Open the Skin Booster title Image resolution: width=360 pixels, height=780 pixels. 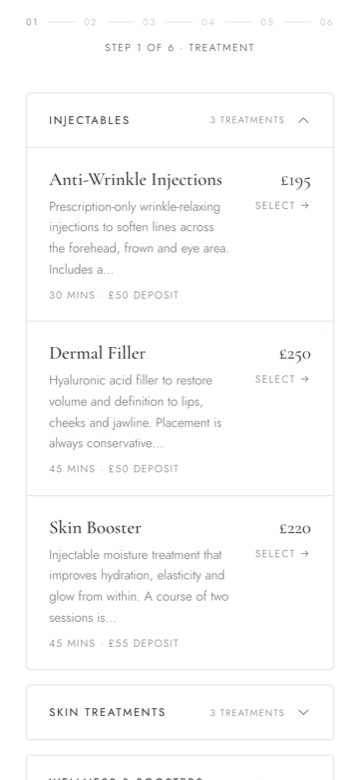click(x=95, y=528)
